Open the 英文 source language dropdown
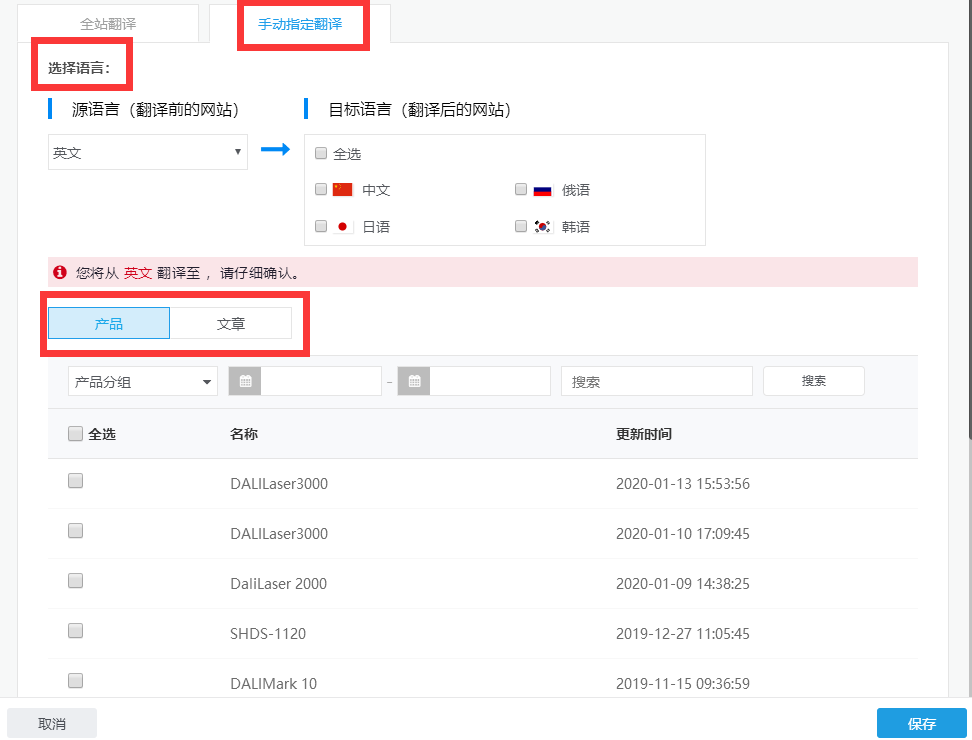972x740 pixels. pyautogui.click(x=148, y=153)
